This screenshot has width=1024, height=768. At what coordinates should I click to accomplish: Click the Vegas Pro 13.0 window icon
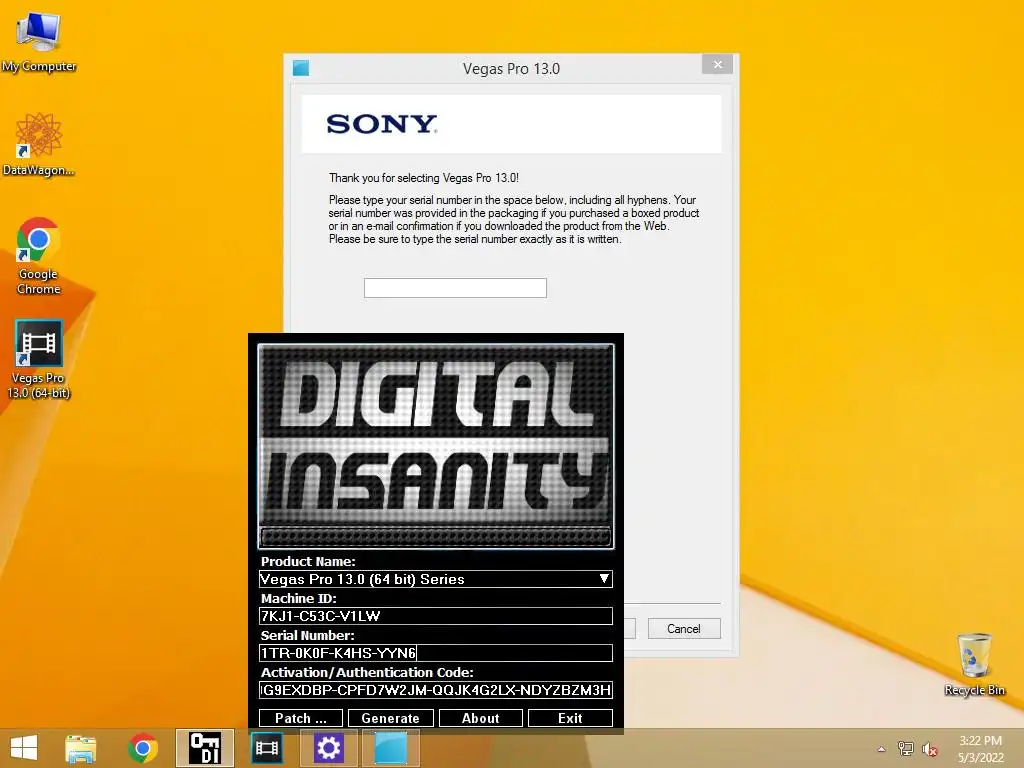pos(300,68)
